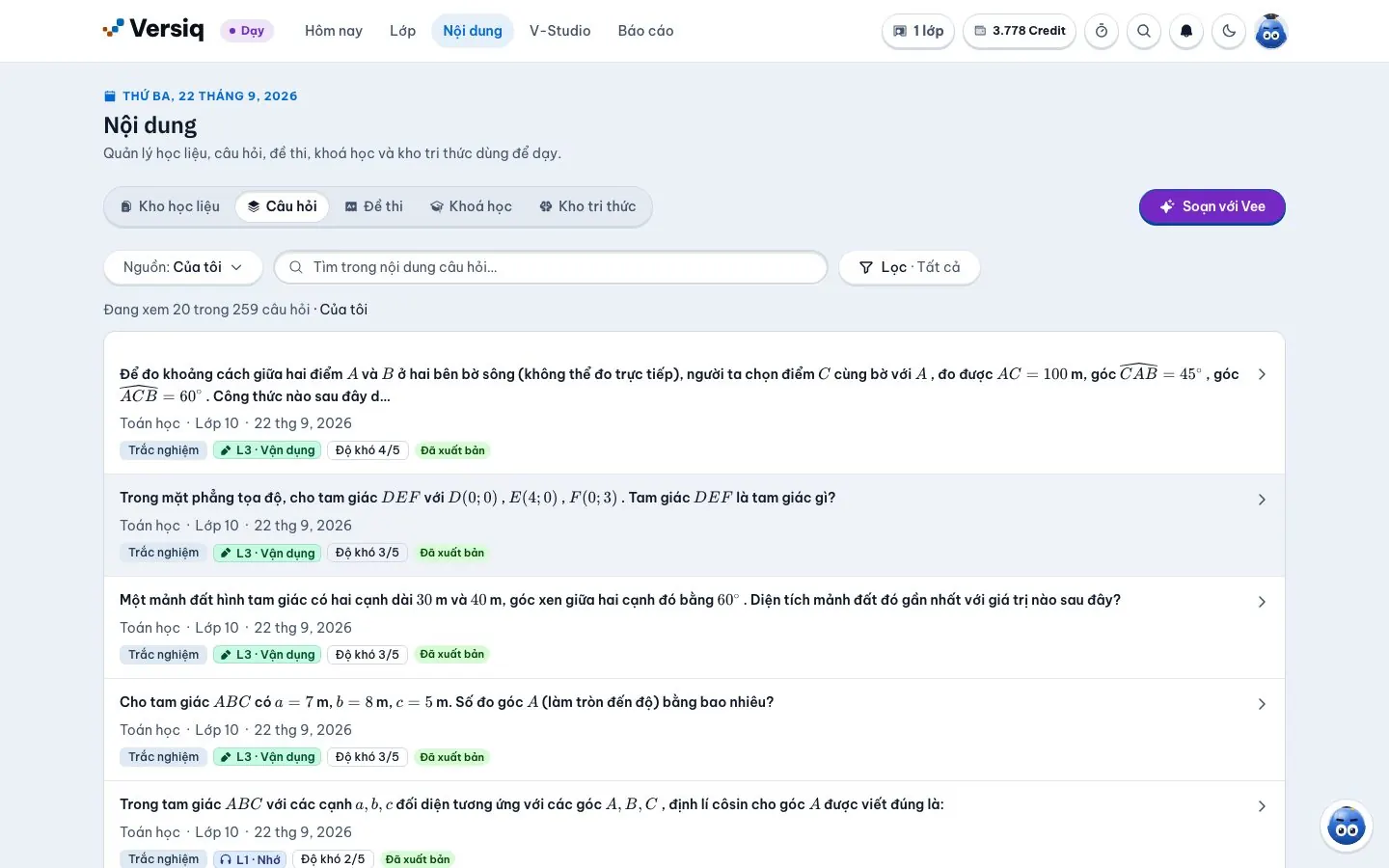Toggle dark mode moon icon
This screenshot has height=868, width=1389.
coord(1229,31)
